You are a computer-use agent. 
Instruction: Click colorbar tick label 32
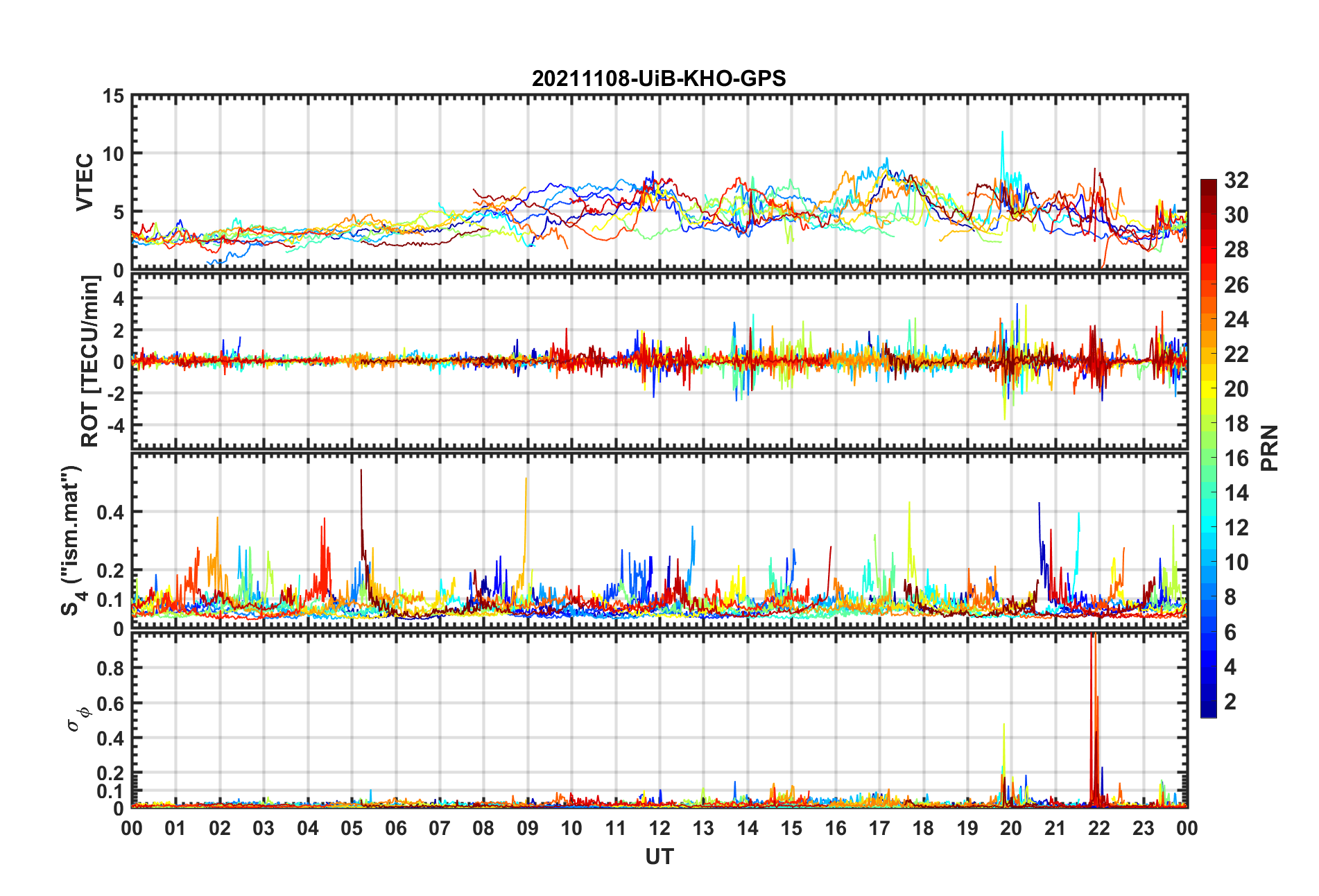coord(1236,180)
